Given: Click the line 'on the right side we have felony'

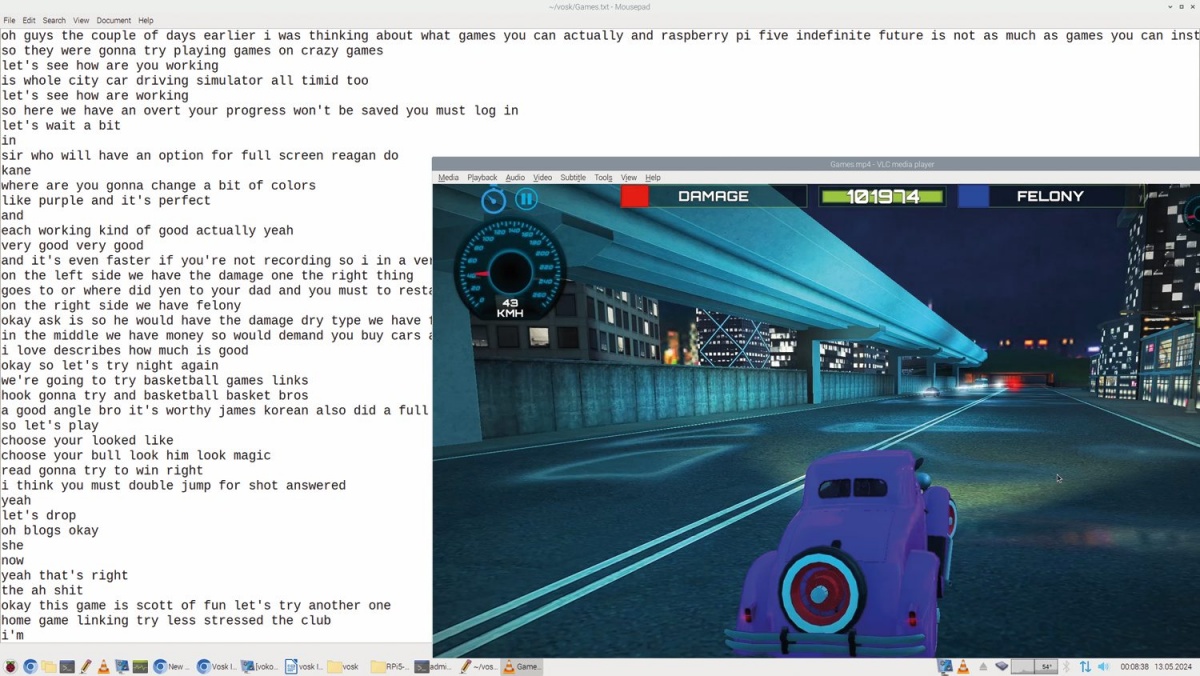Looking at the screenshot, I should 121,306.
